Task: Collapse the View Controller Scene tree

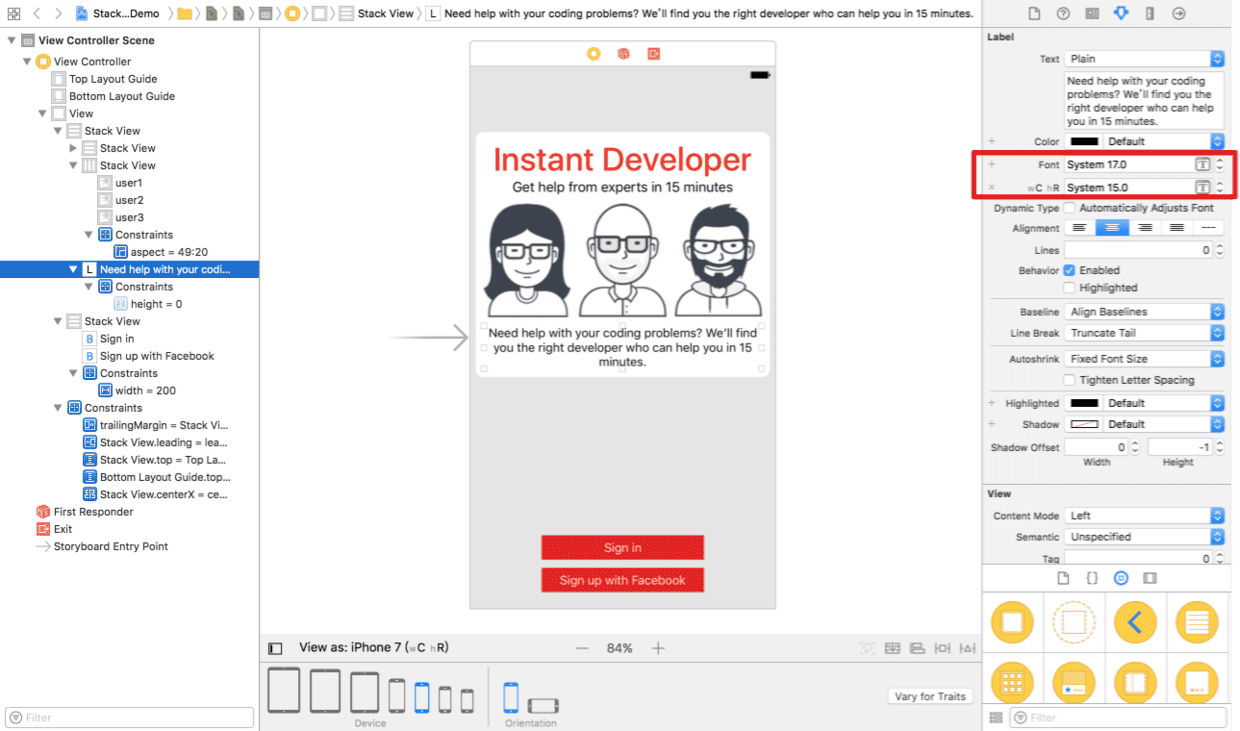Action: (x=12, y=41)
